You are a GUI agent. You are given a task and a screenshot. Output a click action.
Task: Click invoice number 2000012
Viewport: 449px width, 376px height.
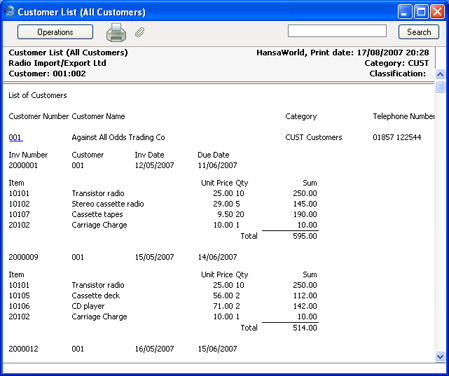pyautogui.click(x=23, y=349)
